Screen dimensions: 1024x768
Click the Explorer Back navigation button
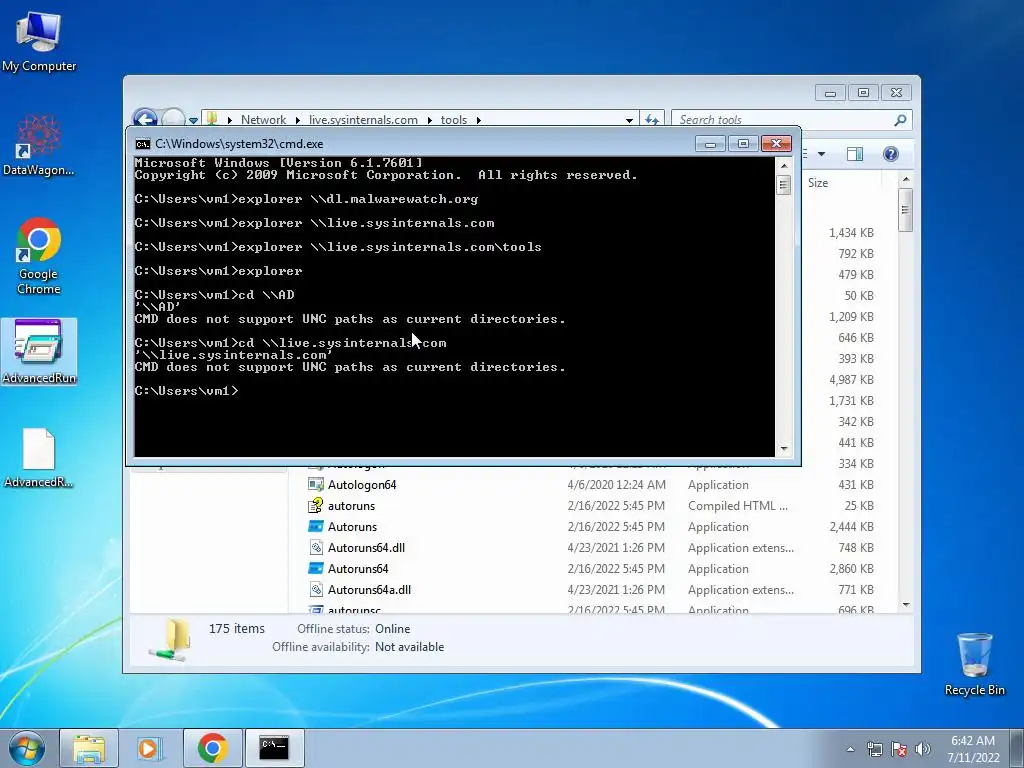(145, 118)
